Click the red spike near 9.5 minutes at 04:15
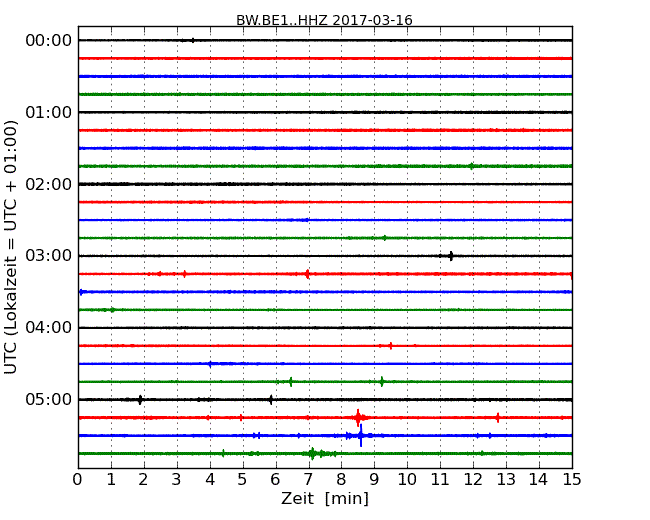 click(x=390, y=345)
